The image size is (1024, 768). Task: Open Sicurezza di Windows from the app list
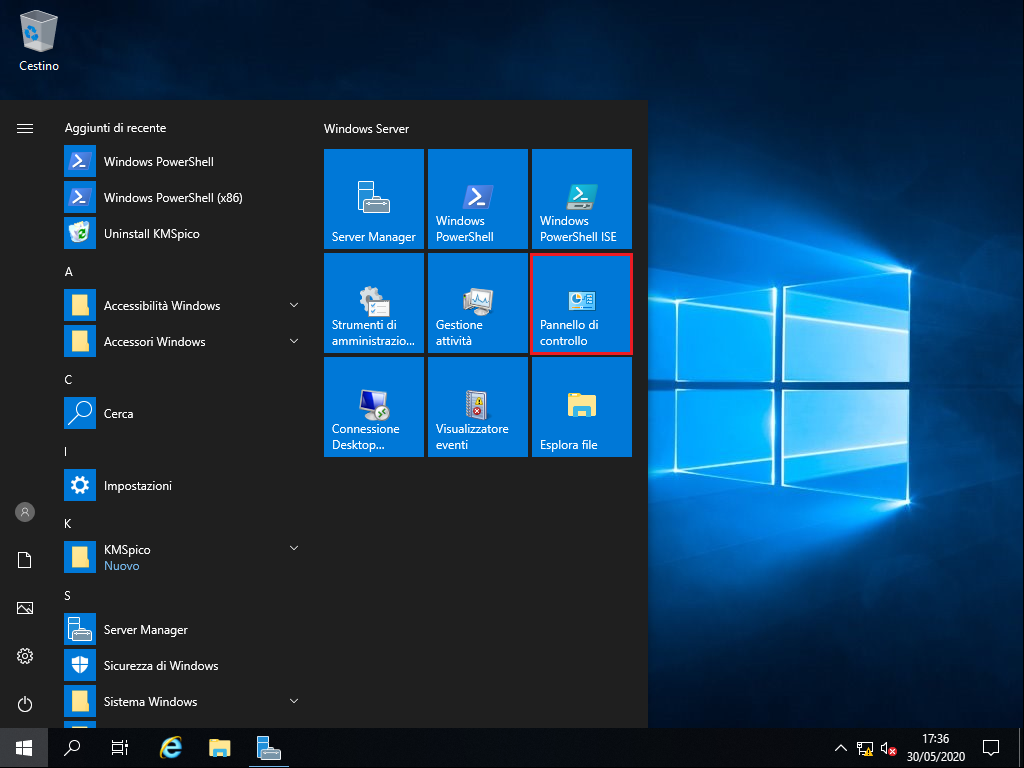coord(183,665)
